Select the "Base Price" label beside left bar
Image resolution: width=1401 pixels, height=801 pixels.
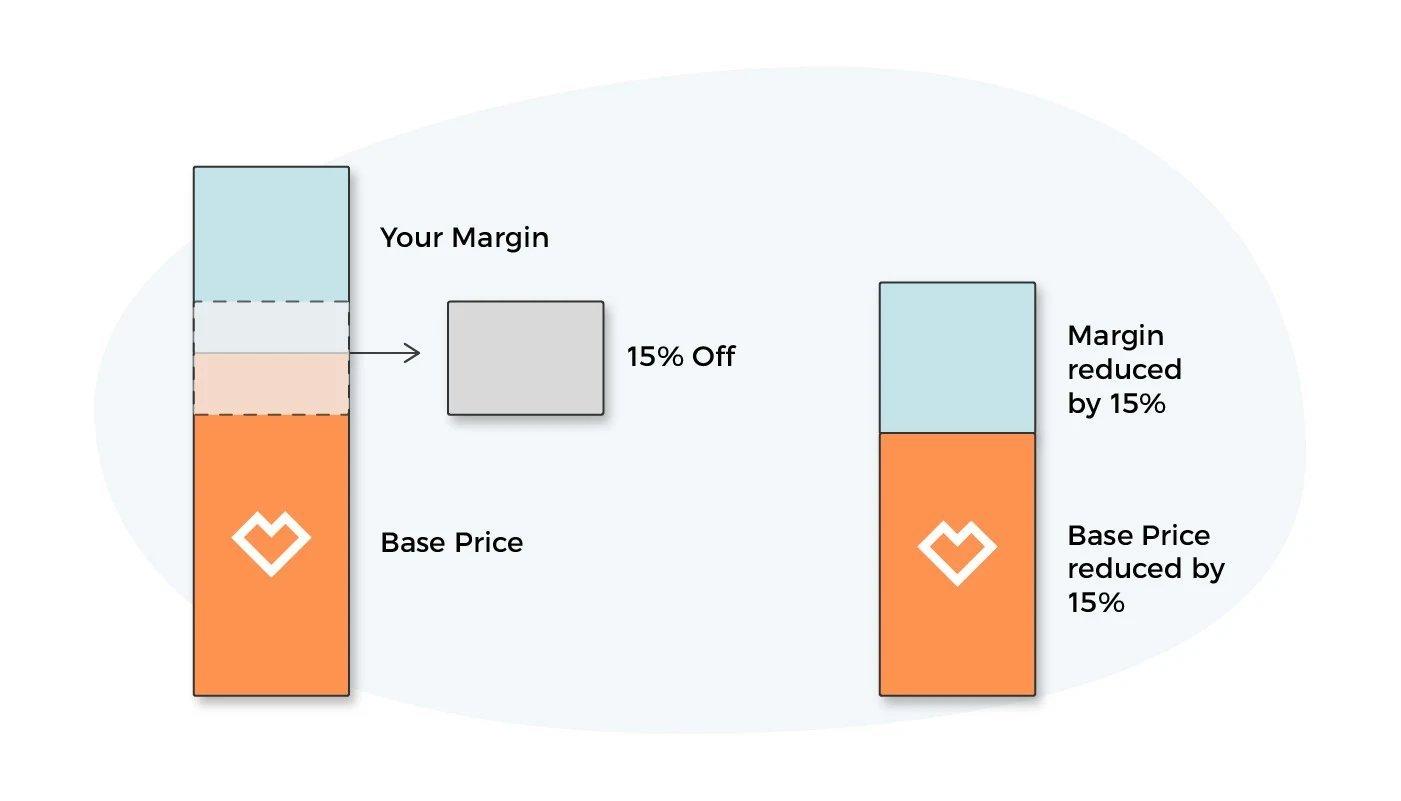pyautogui.click(x=452, y=543)
